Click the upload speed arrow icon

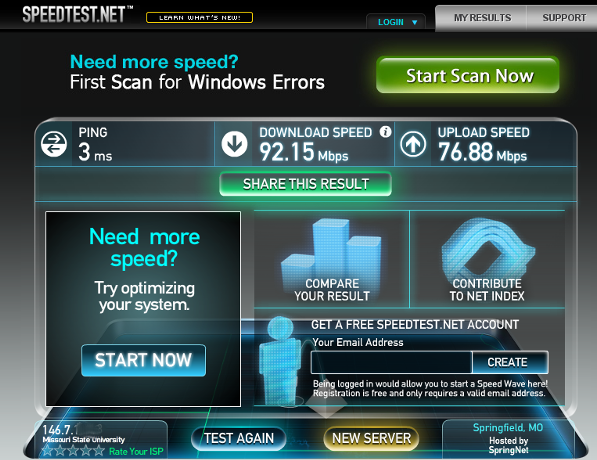click(x=413, y=144)
